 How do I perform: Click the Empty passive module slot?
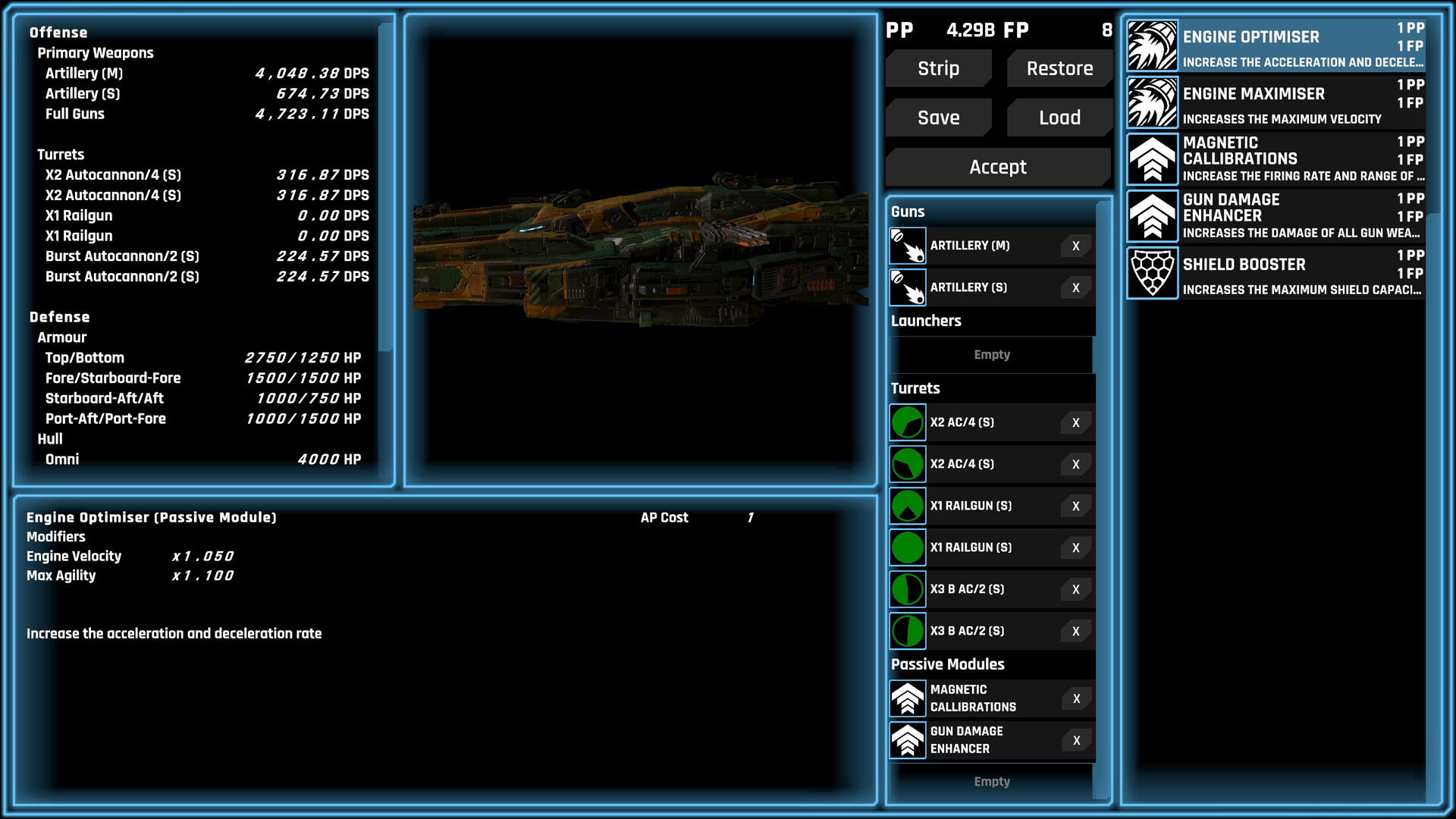pyautogui.click(x=992, y=781)
